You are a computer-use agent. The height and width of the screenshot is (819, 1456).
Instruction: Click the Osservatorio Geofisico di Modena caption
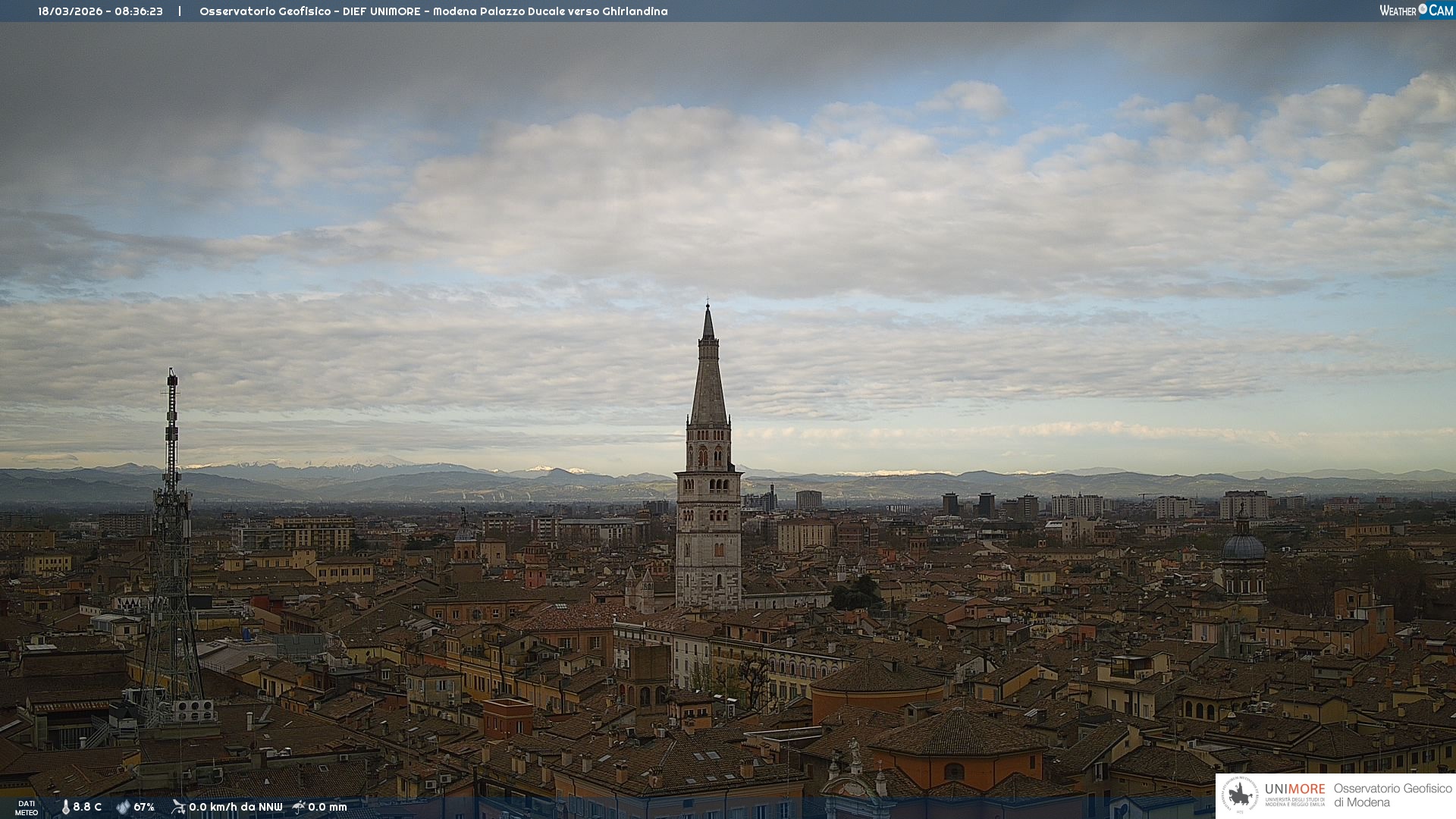tap(1392, 795)
